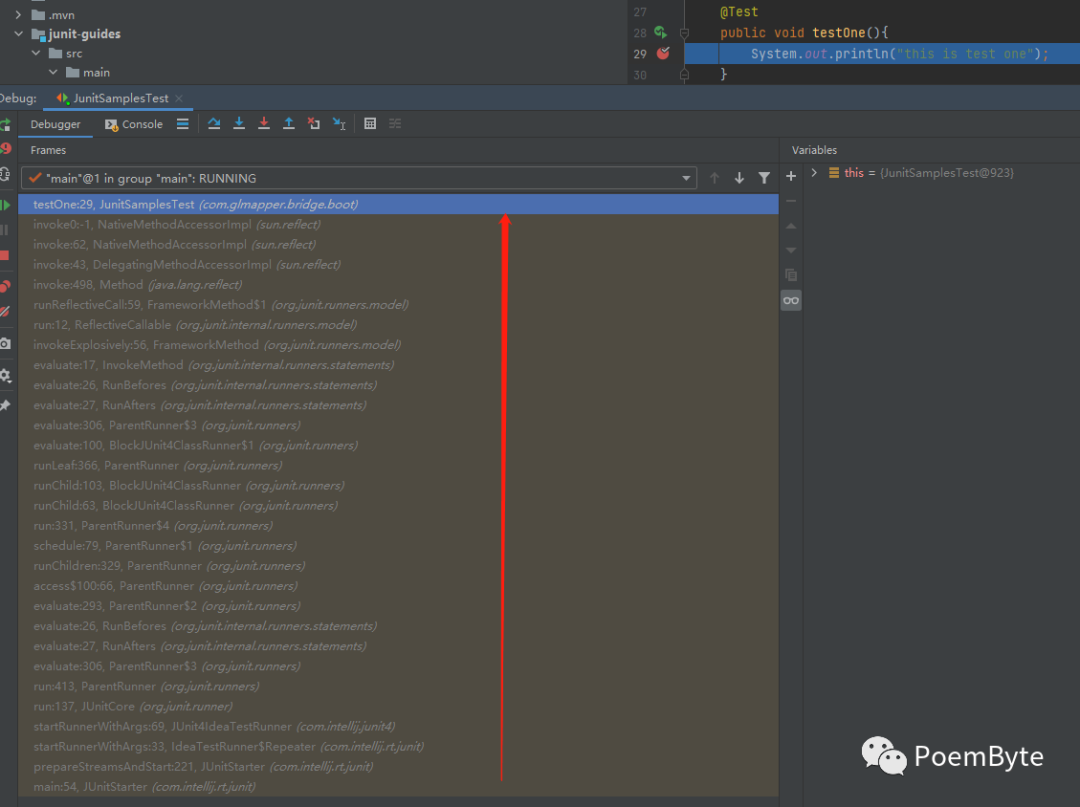This screenshot has height=807, width=1080.
Task: Open the thread selector dropdown
Action: point(686,178)
